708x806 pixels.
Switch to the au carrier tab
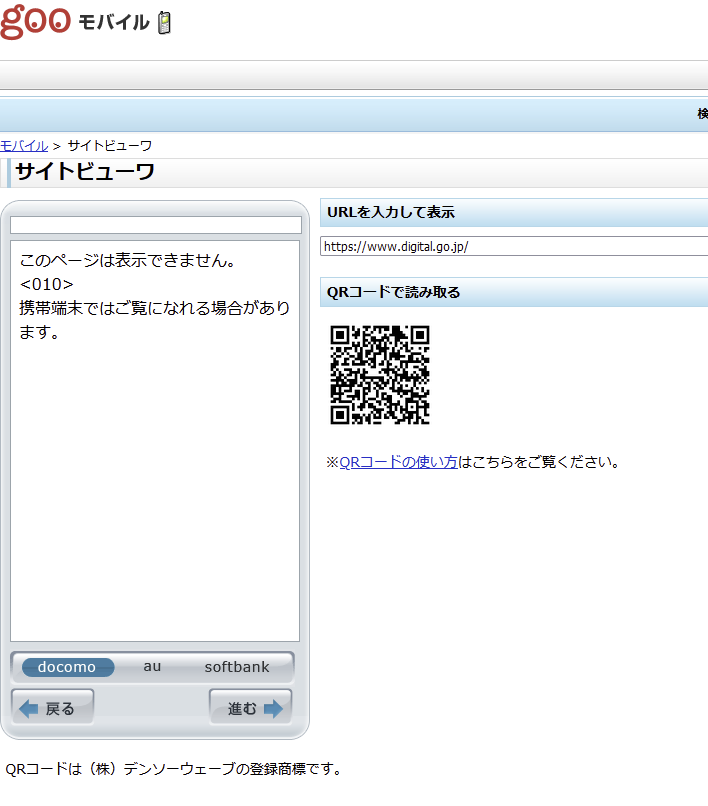152,667
